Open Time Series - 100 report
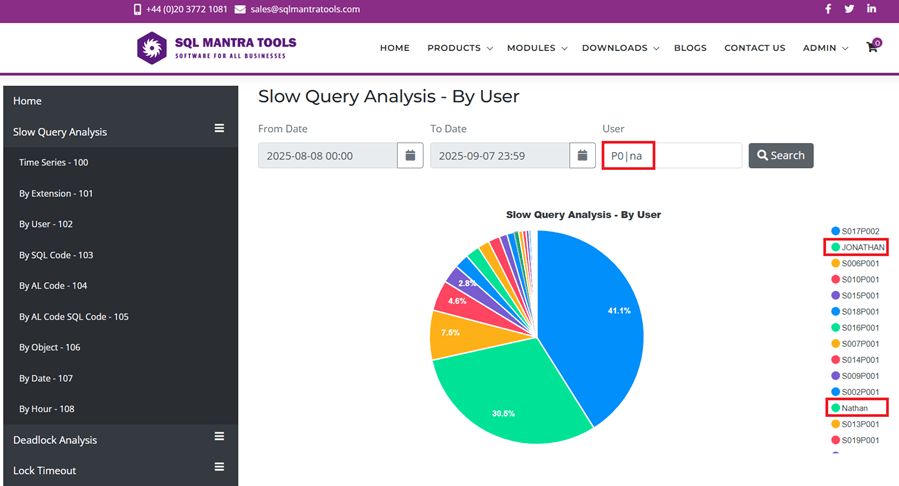Image resolution: width=899 pixels, height=486 pixels. click(53, 163)
